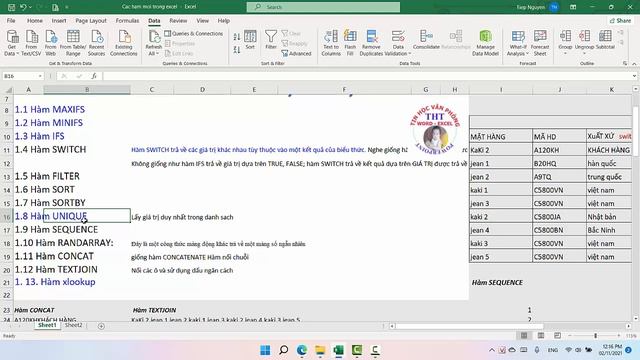
Task: Click in the Search box
Action: click(x=323, y=7)
